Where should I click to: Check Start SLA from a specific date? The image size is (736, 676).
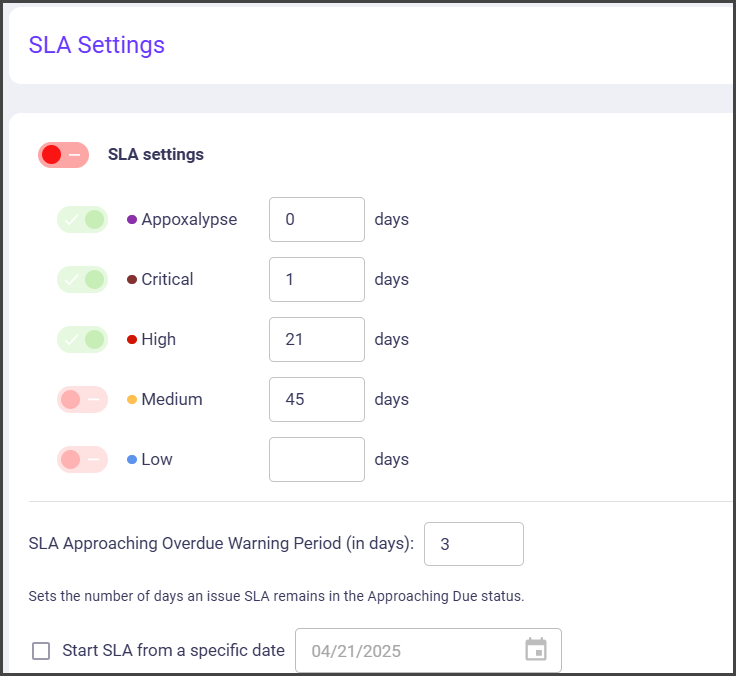click(x=41, y=651)
